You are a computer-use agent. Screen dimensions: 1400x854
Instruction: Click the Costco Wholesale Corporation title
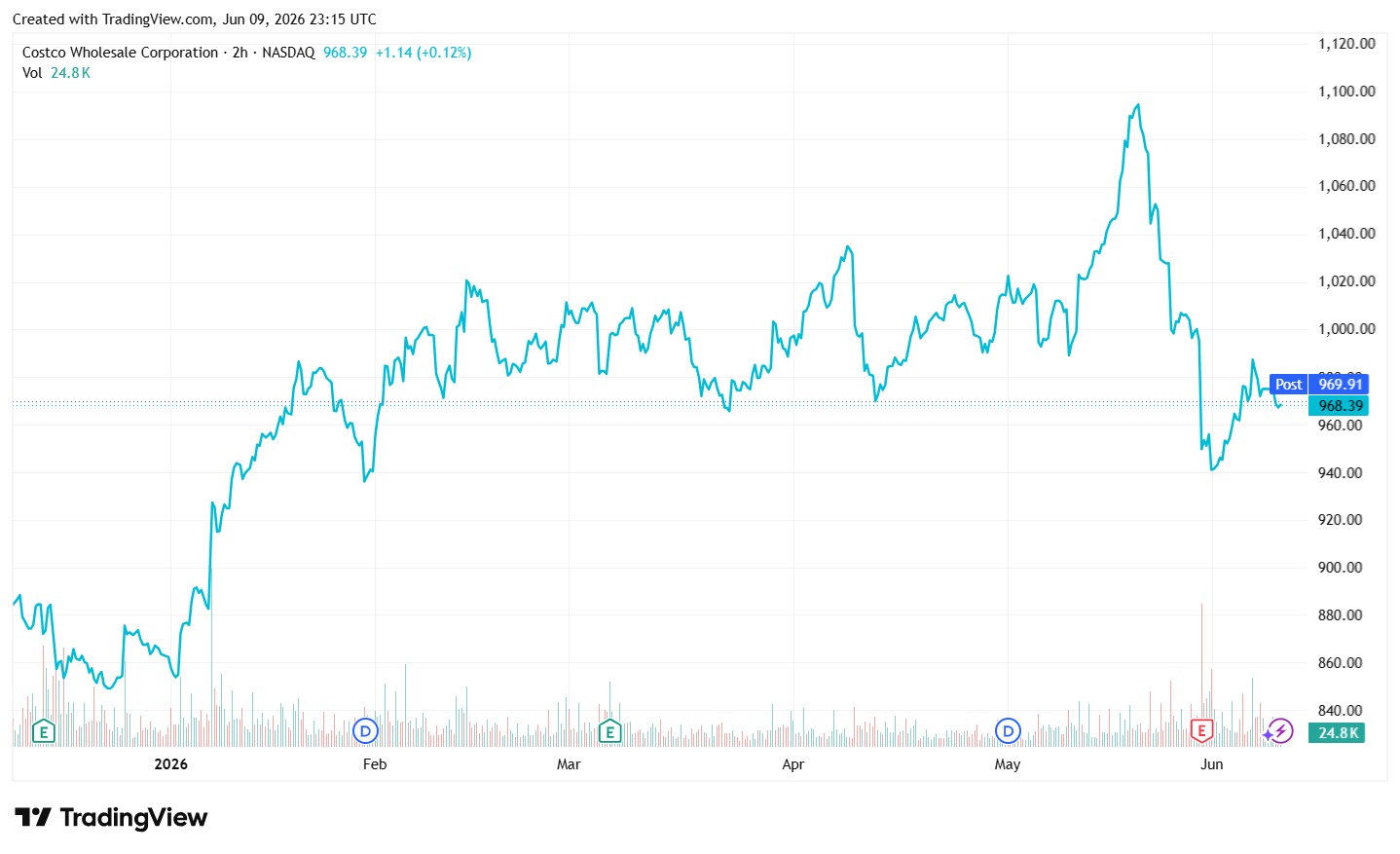coord(120,53)
